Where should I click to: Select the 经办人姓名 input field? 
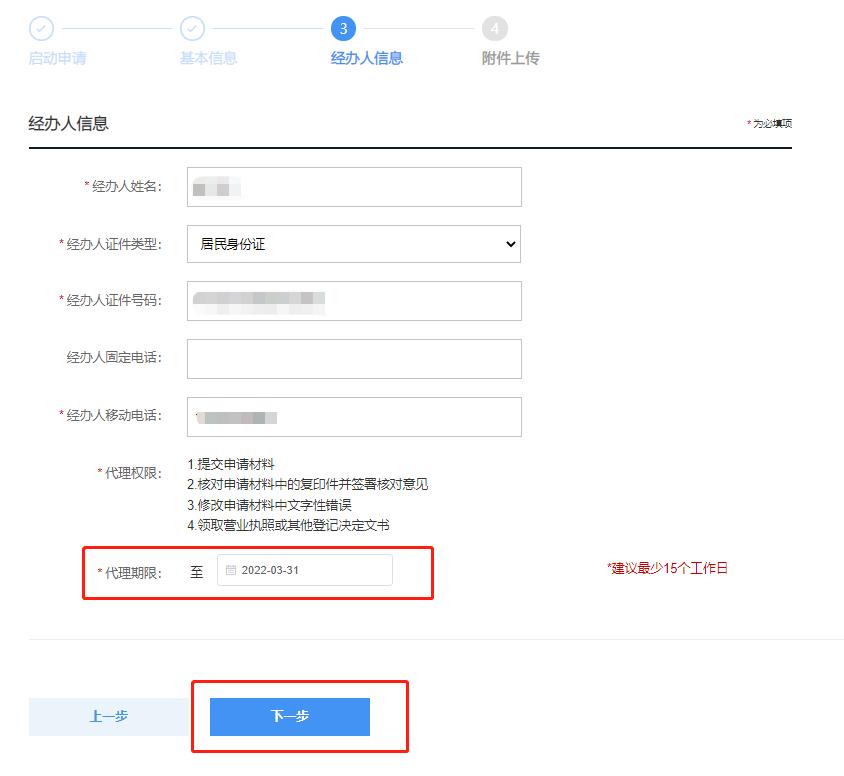point(354,186)
